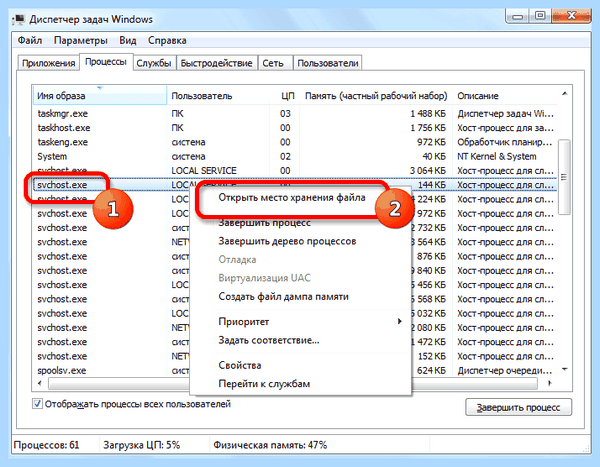This screenshot has width=600, height=467.
Task: Switch to the Службы tab
Action: click(154, 63)
